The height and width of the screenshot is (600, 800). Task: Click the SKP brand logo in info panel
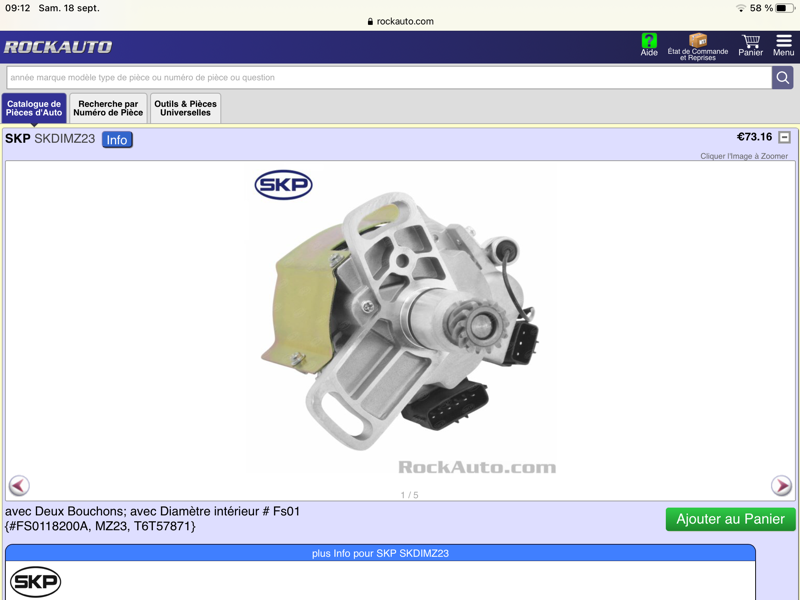[x=35, y=582]
